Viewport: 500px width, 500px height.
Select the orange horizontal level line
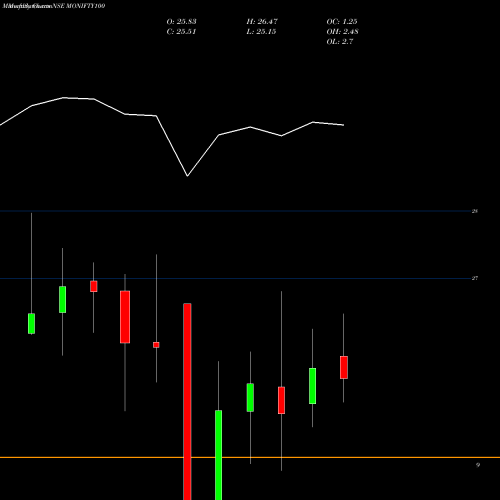[x=250, y=457]
